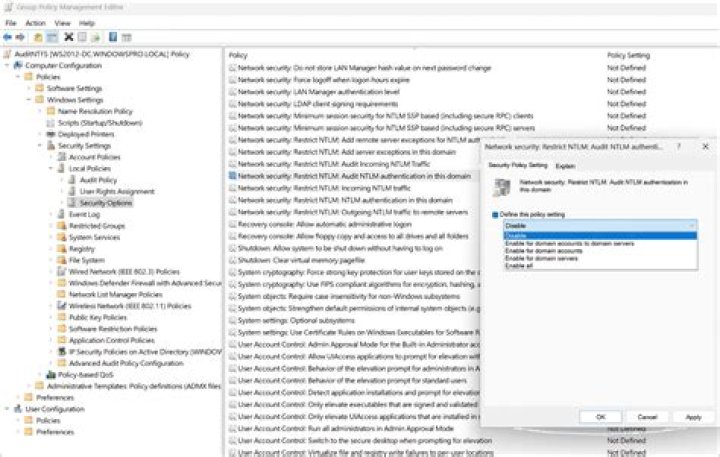Click the Software Settings folder icon
This screenshot has height=457, width=720.
40,88
